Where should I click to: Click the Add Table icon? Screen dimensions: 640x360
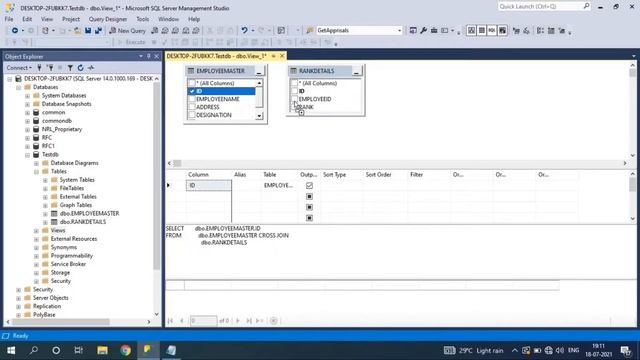(562, 31)
